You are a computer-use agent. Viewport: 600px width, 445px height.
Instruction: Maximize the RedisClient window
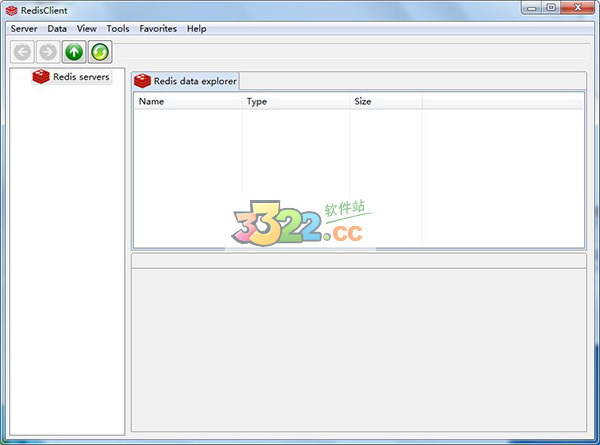pos(551,8)
